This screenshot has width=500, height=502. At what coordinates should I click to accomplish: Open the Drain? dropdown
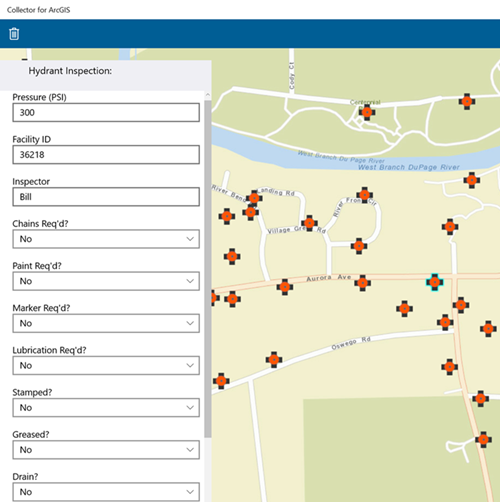(106, 492)
